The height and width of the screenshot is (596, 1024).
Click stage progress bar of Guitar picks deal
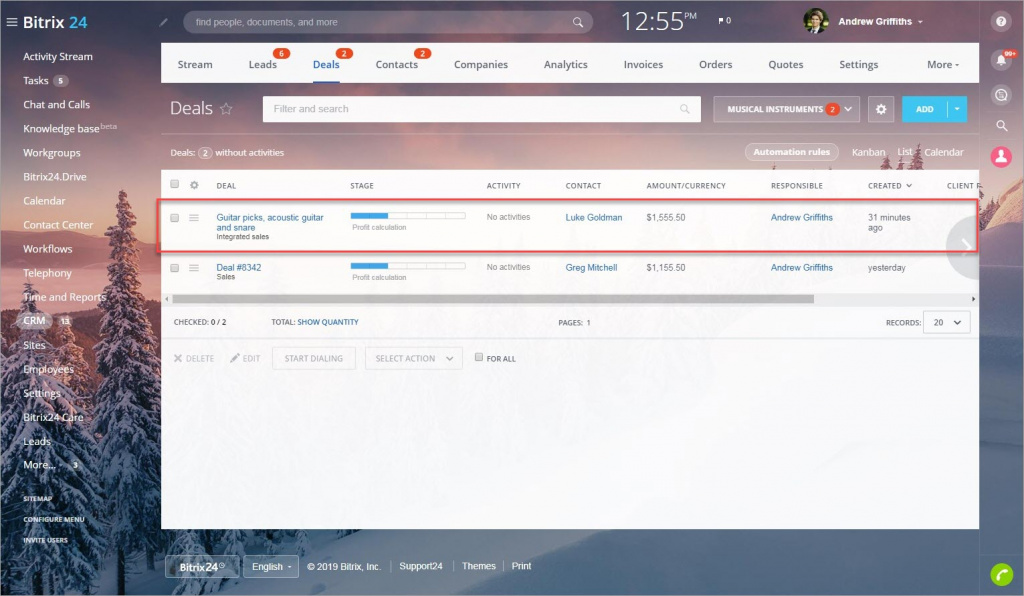(x=407, y=215)
